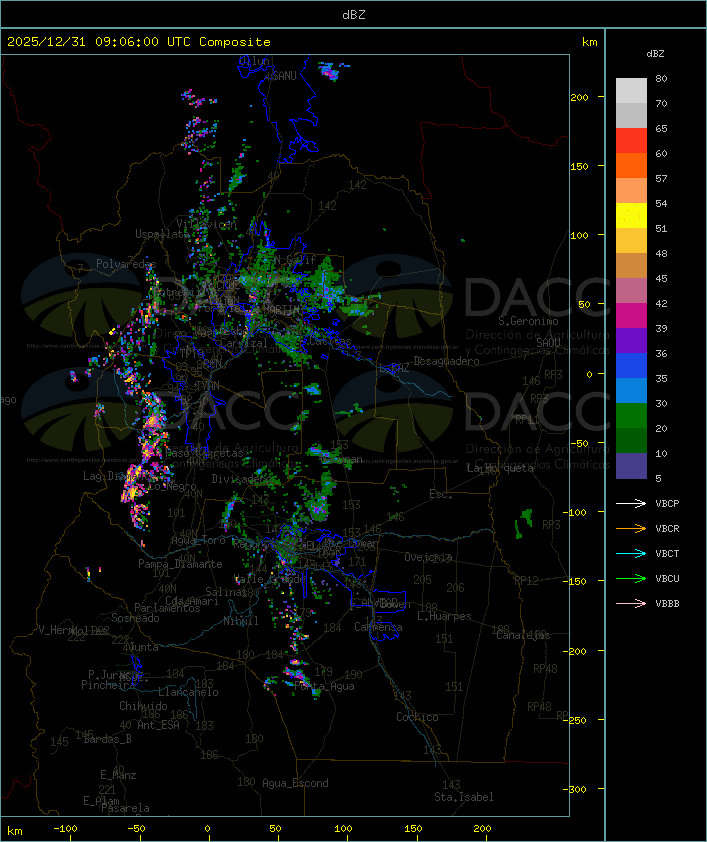
Task: Click the Pasarela place label
Action: [x=125, y=808]
